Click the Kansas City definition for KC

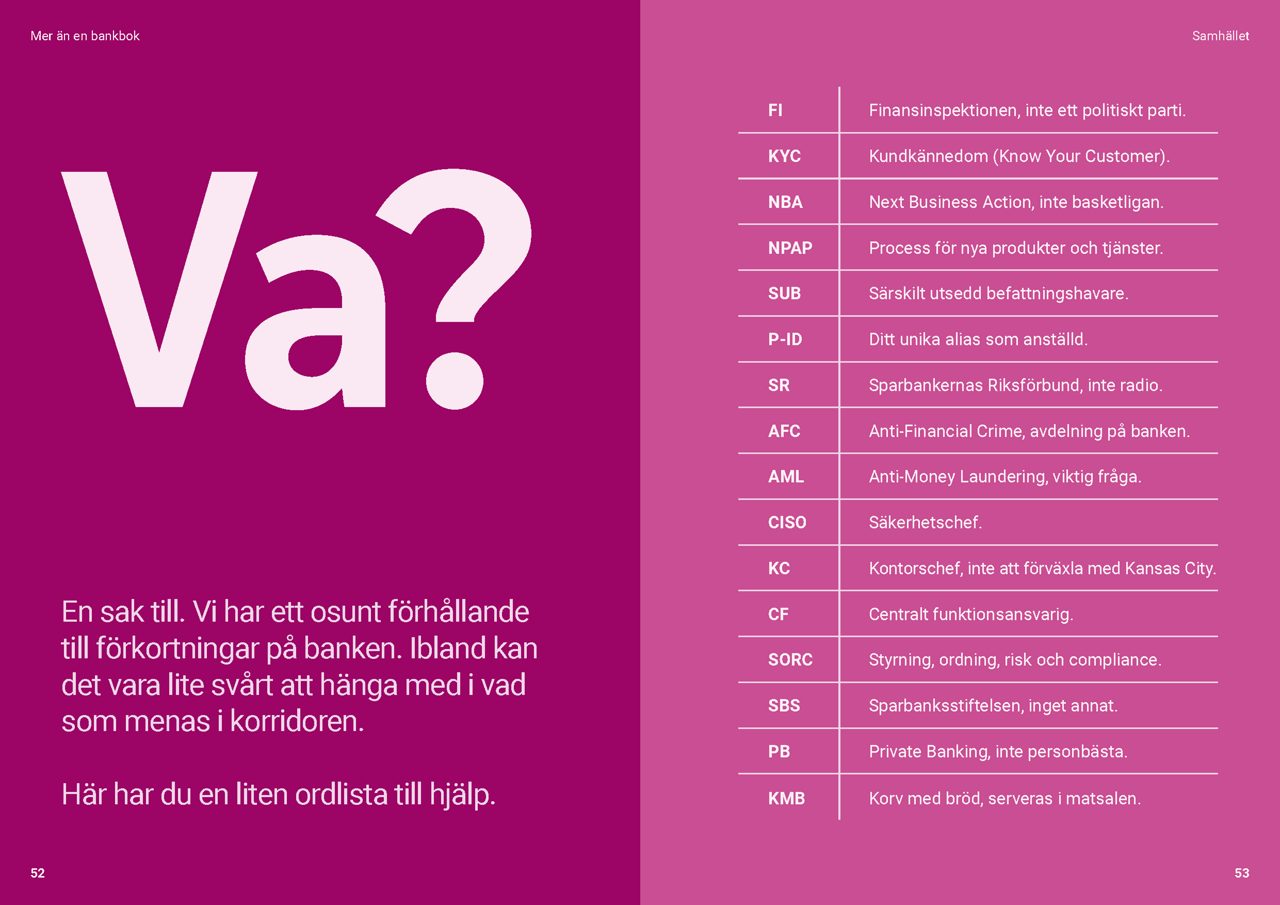pos(1042,568)
